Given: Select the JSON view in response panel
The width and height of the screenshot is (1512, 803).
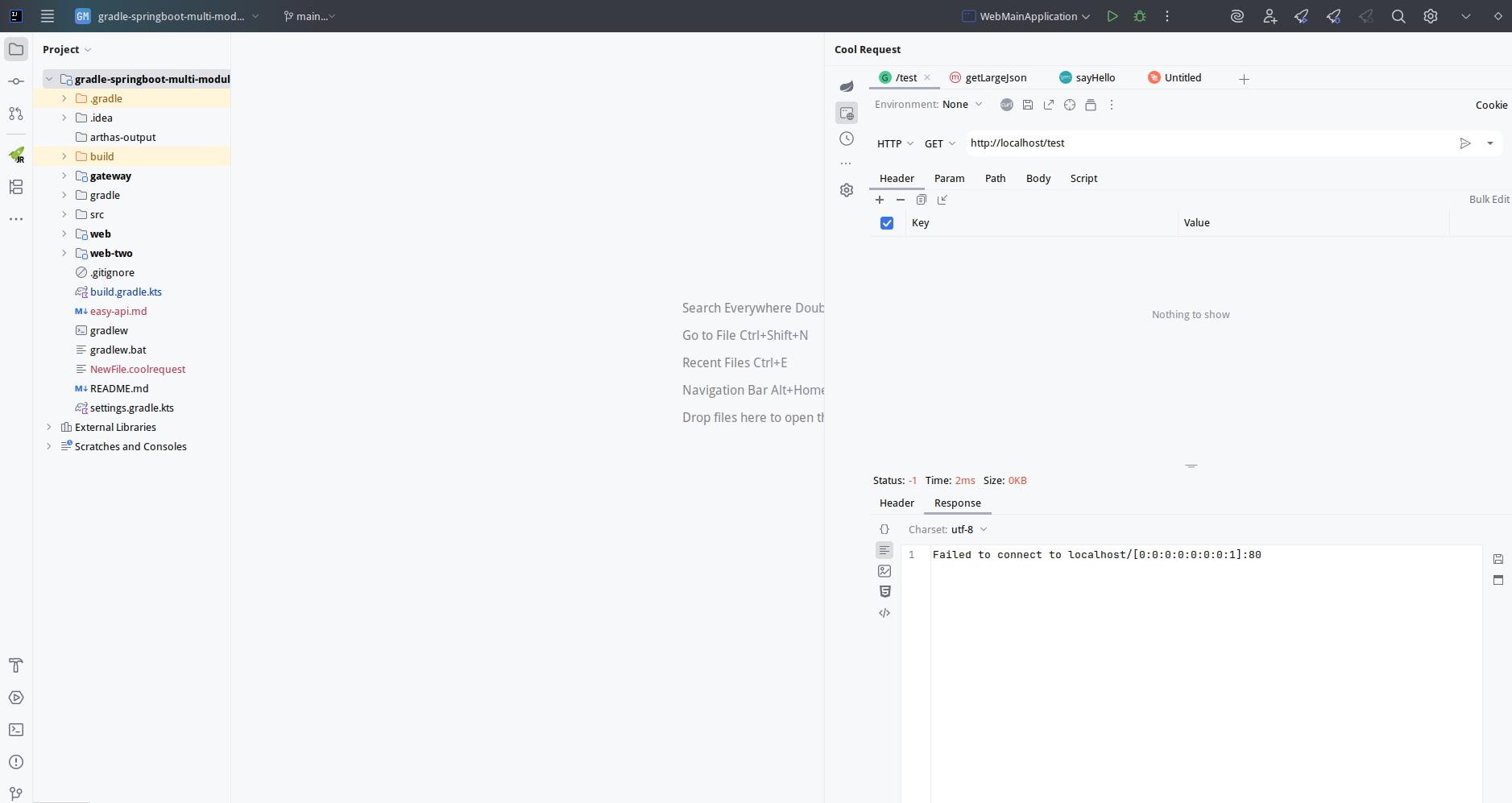Looking at the screenshot, I should point(884,529).
